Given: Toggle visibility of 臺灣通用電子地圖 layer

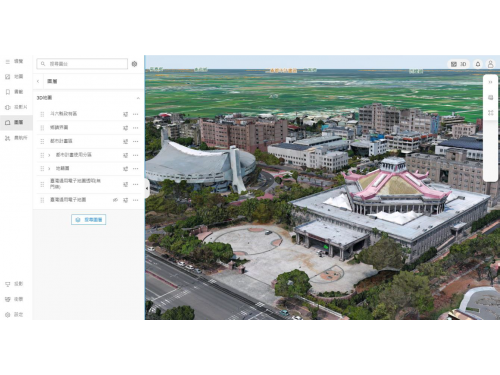Looking at the screenshot, I should [115, 200].
